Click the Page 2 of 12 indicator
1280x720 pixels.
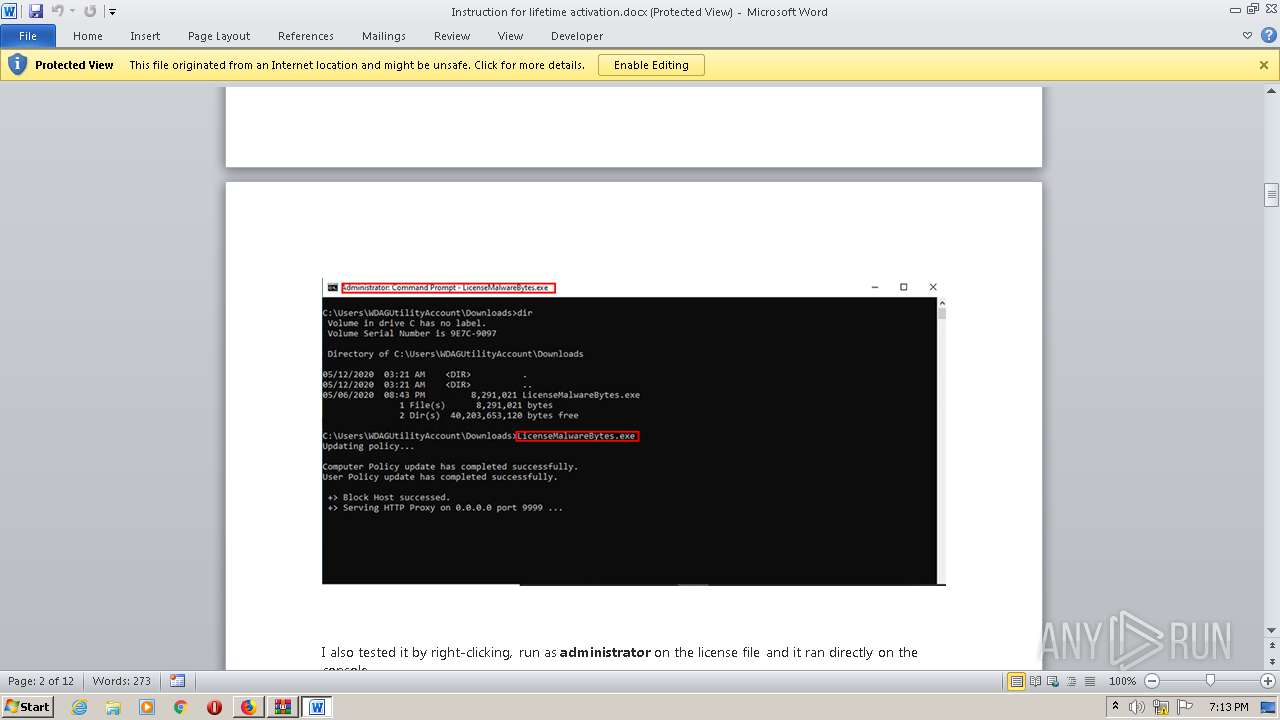pyautogui.click(x=41, y=681)
